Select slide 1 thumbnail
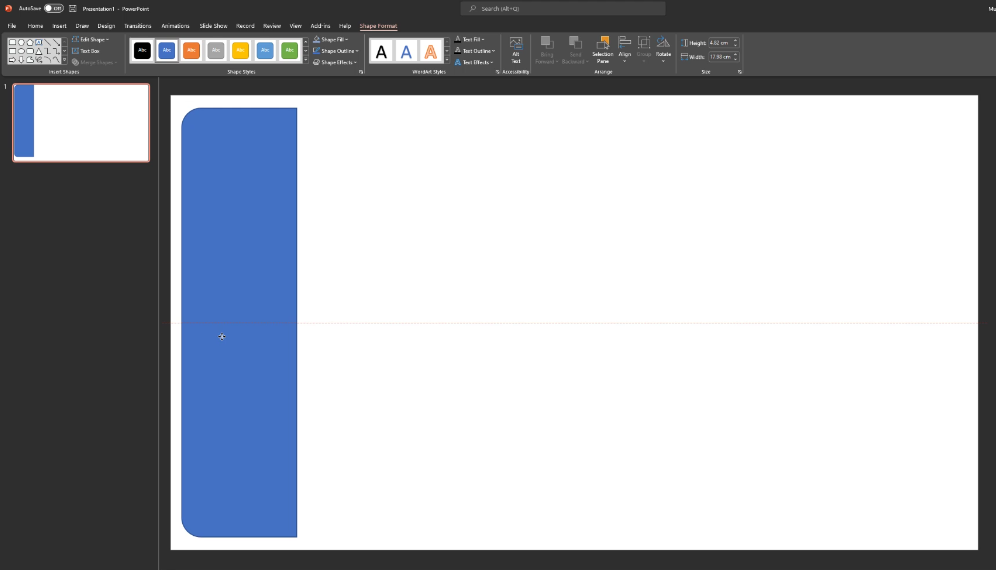Viewport: 996px width, 570px height. pyautogui.click(x=81, y=123)
